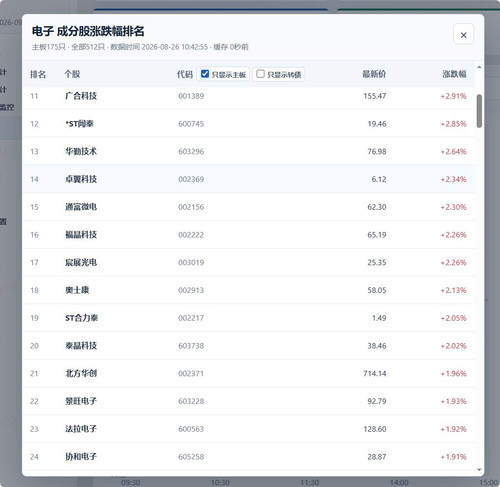Click change value +1.92%
The image size is (500, 487).
coord(453,429)
